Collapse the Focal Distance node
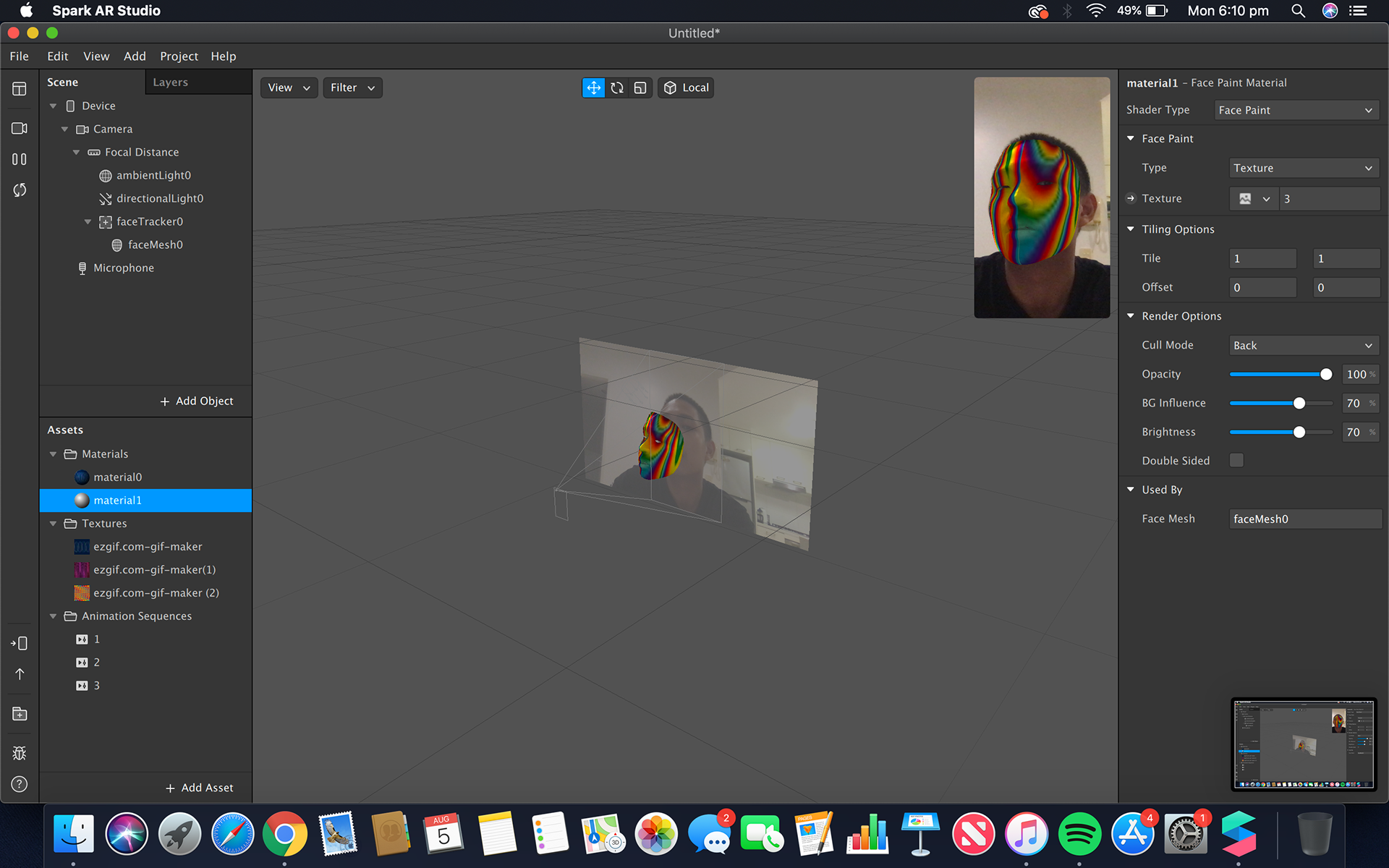 76,153
